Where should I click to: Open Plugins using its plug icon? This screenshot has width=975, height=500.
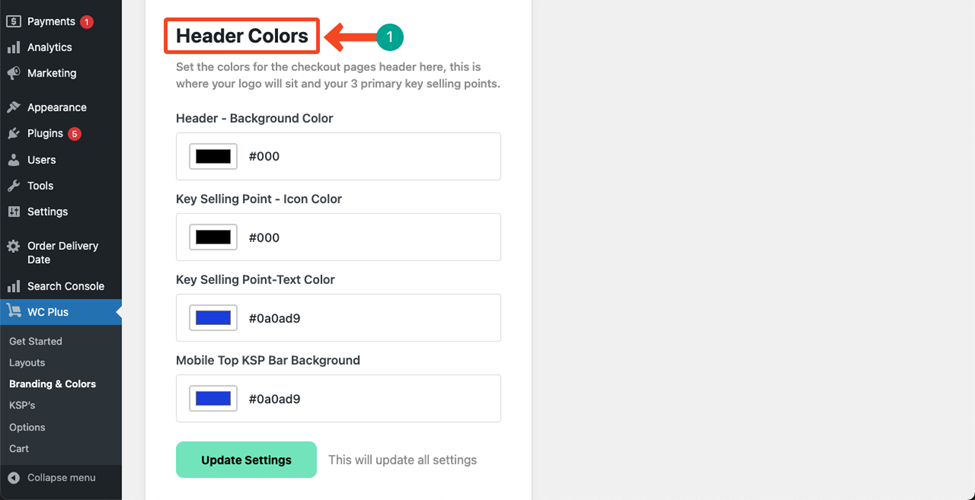pyautogui.click(x=13, y=134)
